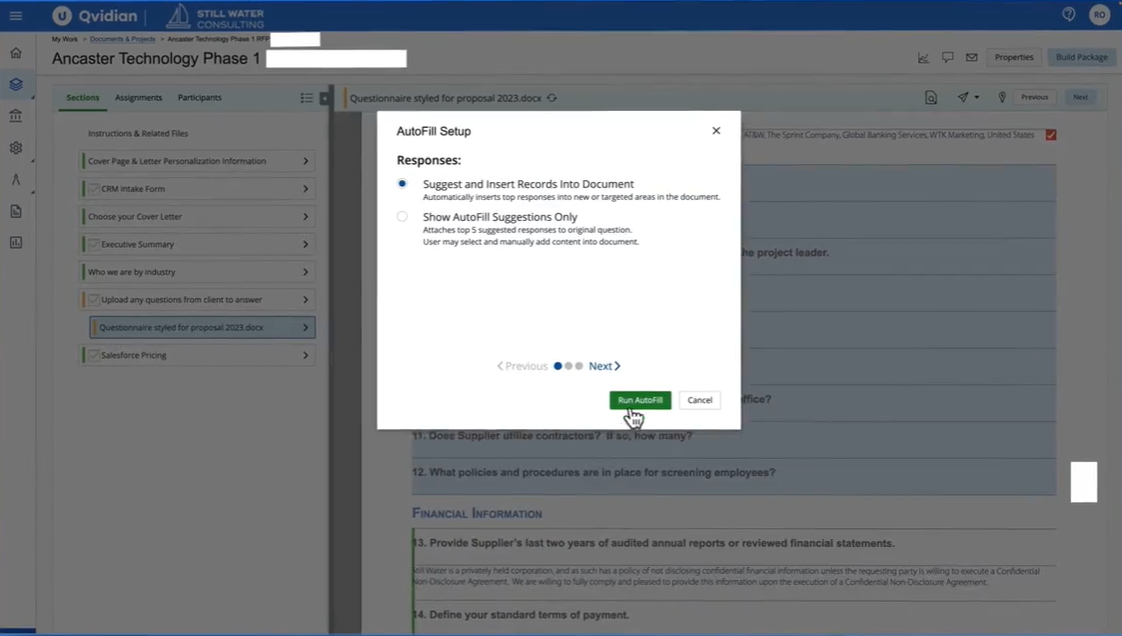
Task: Select the Choose your Cover Letter section
Action: click(x=198, y=217)
